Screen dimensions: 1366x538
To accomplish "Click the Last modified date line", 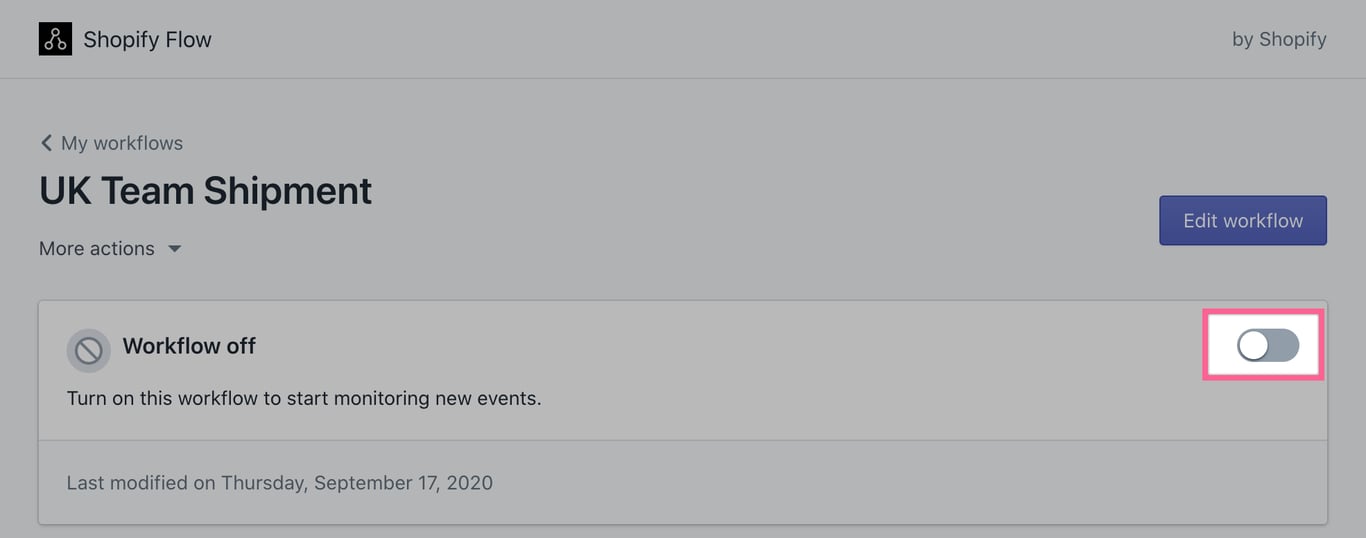I will coord(280,483).
